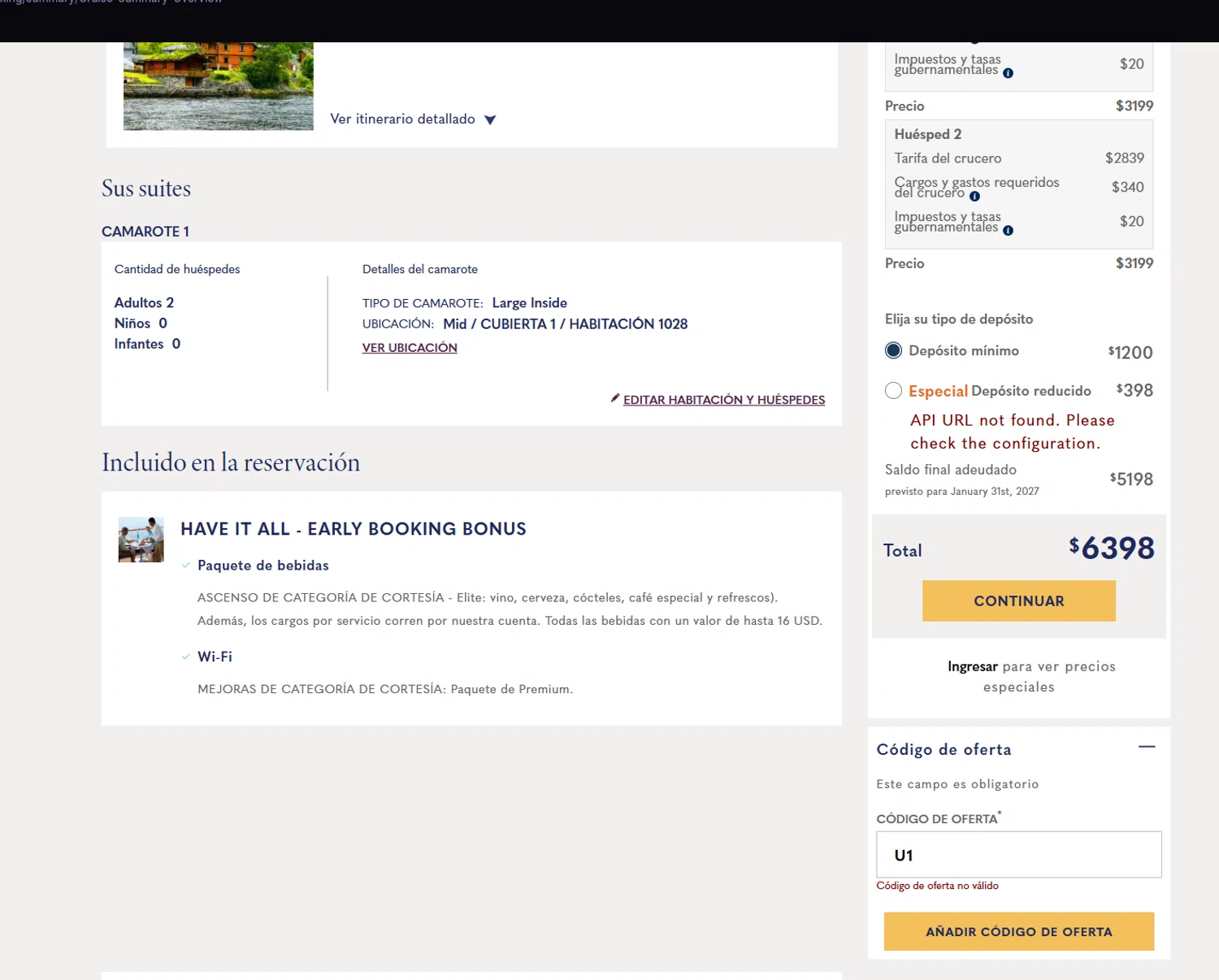
Task: Click the Total amount $6398
Action: click(x=1111, y=549)
